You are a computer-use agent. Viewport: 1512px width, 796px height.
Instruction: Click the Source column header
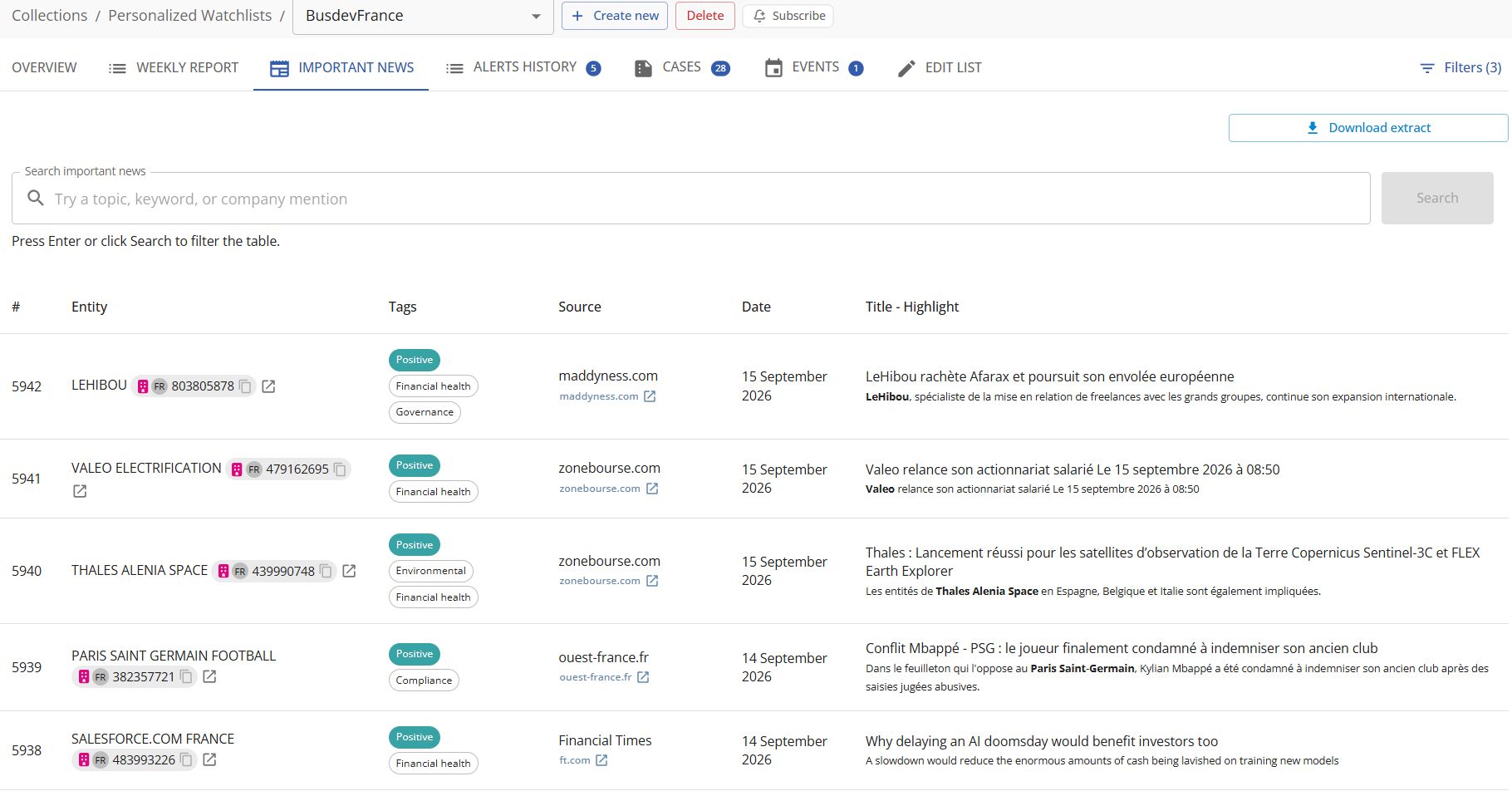point(580,307)
